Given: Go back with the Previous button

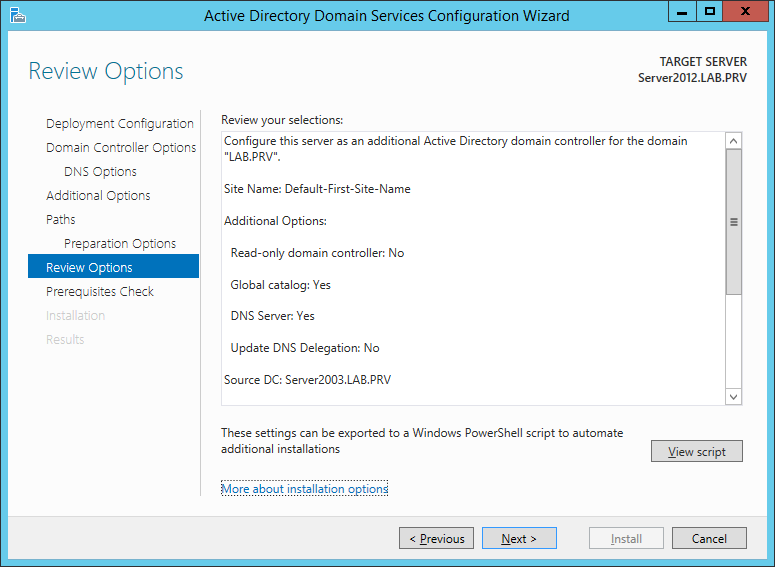Looking at the screenshot, I should (x=436, y=538).
